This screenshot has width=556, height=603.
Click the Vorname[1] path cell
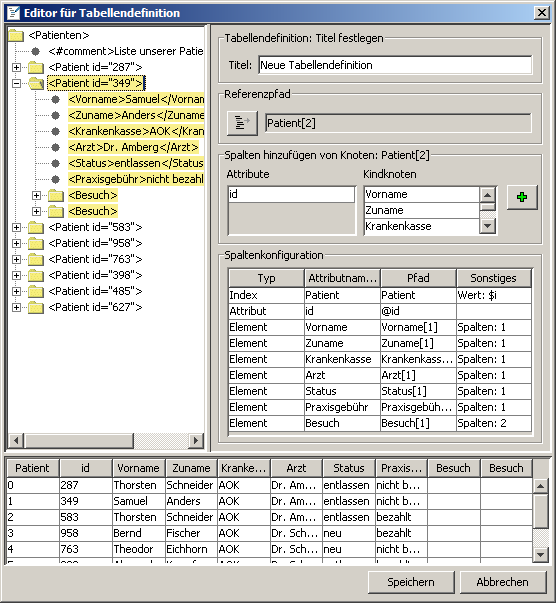(418, 327)
